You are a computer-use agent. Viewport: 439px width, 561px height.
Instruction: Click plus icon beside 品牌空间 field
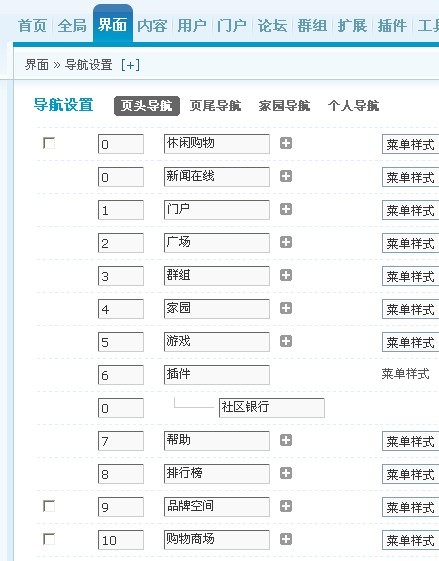[x=286, y=506]
